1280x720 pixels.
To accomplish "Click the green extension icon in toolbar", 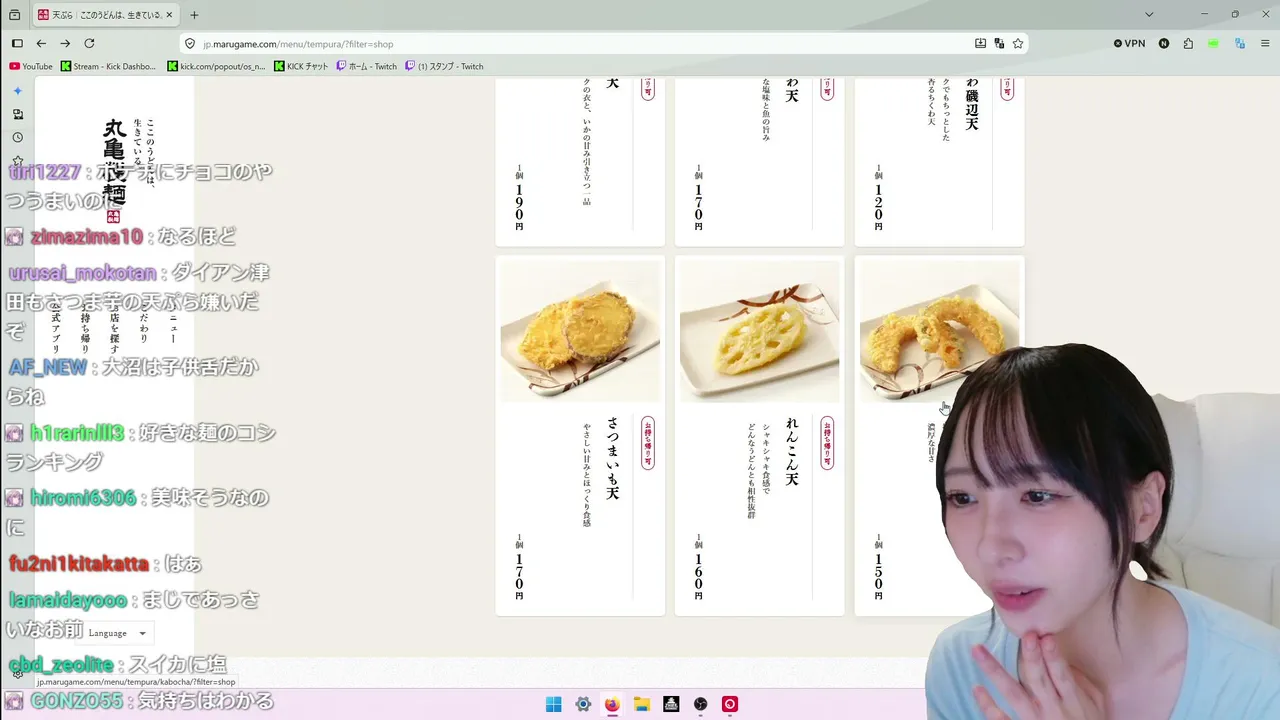I will click(x=1214, y=44).
